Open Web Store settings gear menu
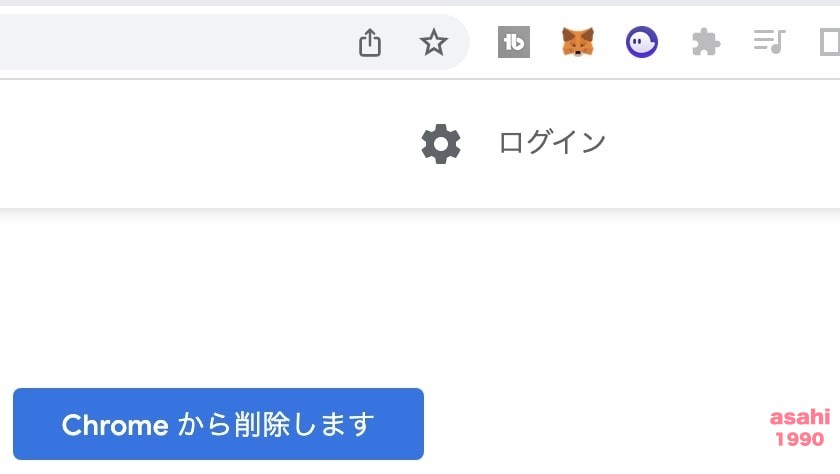The height and width of the screenshot is (474, 840). click(x=441, y=144)
